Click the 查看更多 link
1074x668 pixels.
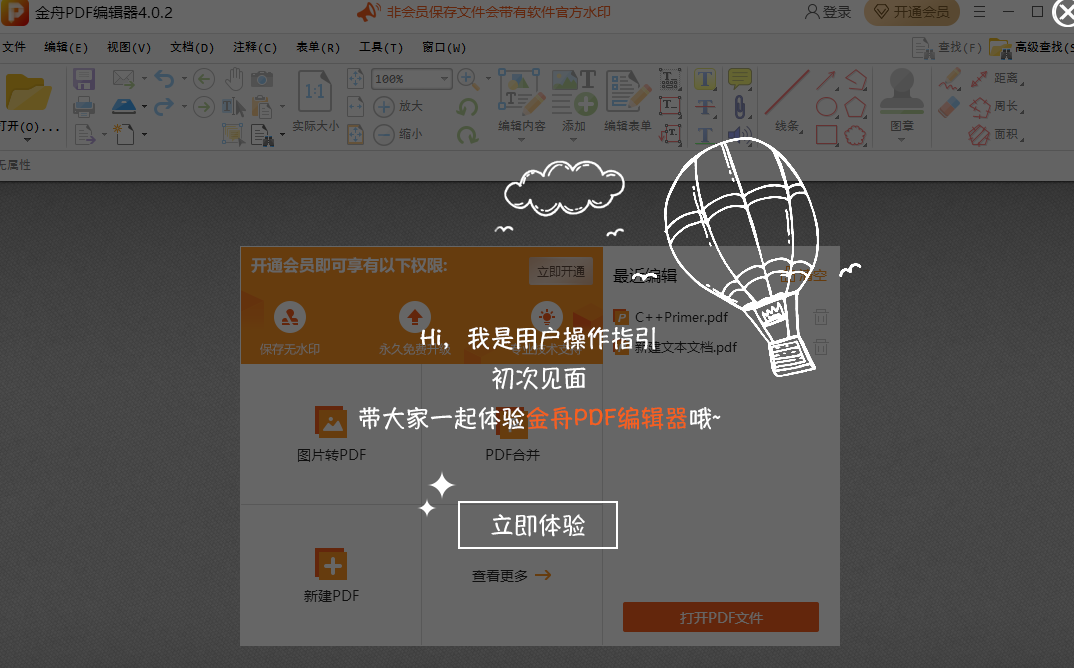(x=511, y=576)
